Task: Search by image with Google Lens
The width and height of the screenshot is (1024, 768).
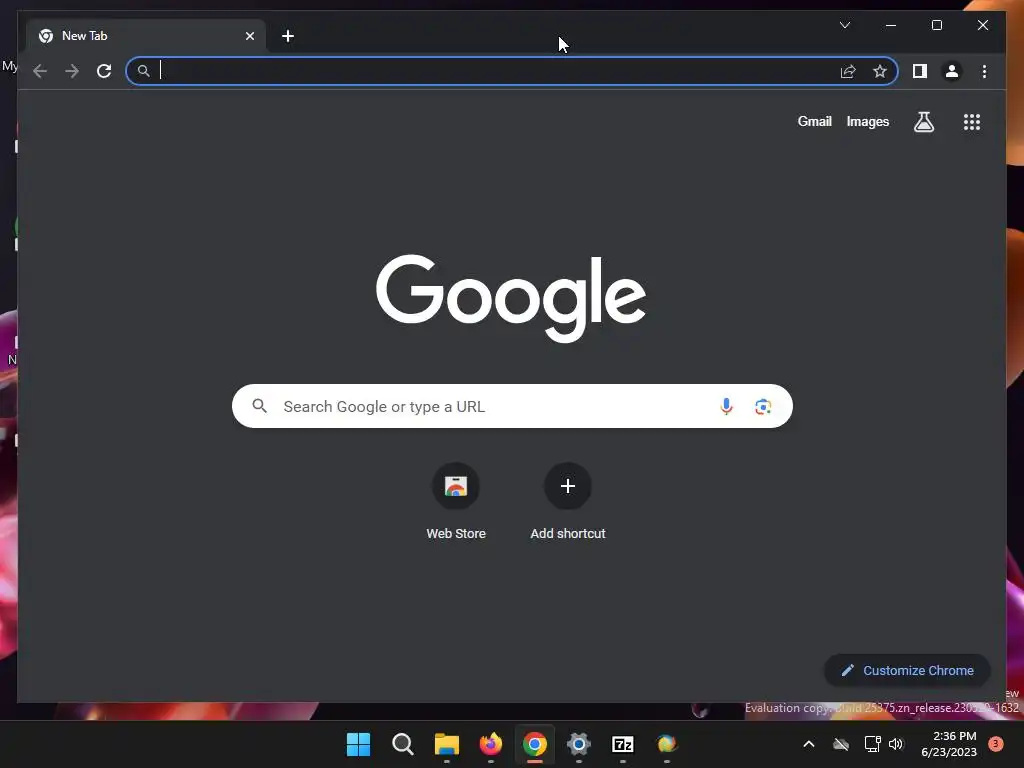Action: (763, 407)
